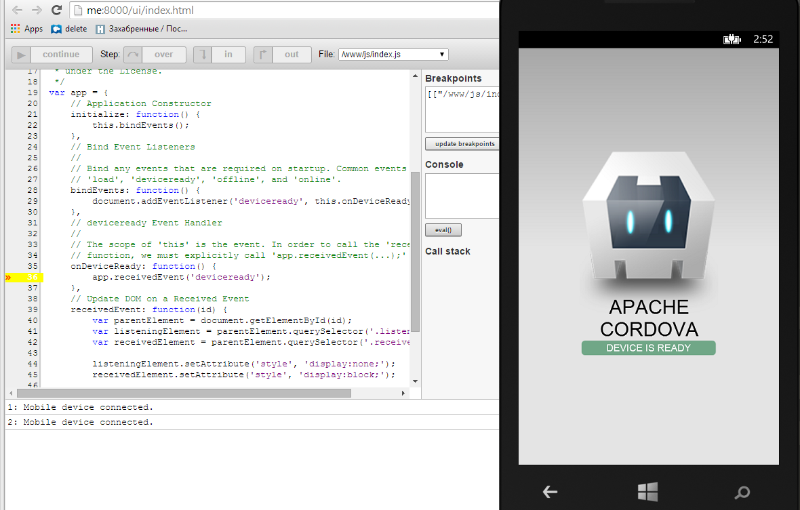800x510 pixels.
Task: Click the browser back arrow
Action: [17, 10]
